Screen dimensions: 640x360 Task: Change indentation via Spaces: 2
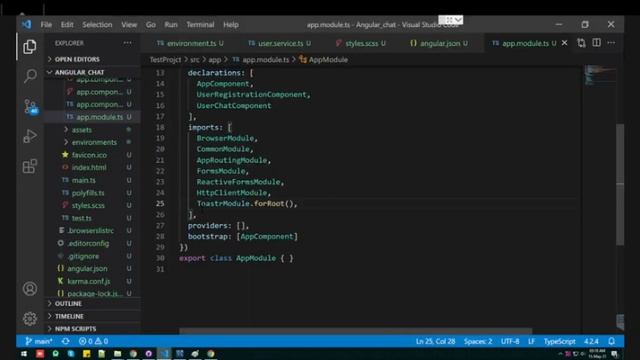(x=478, y=341)
